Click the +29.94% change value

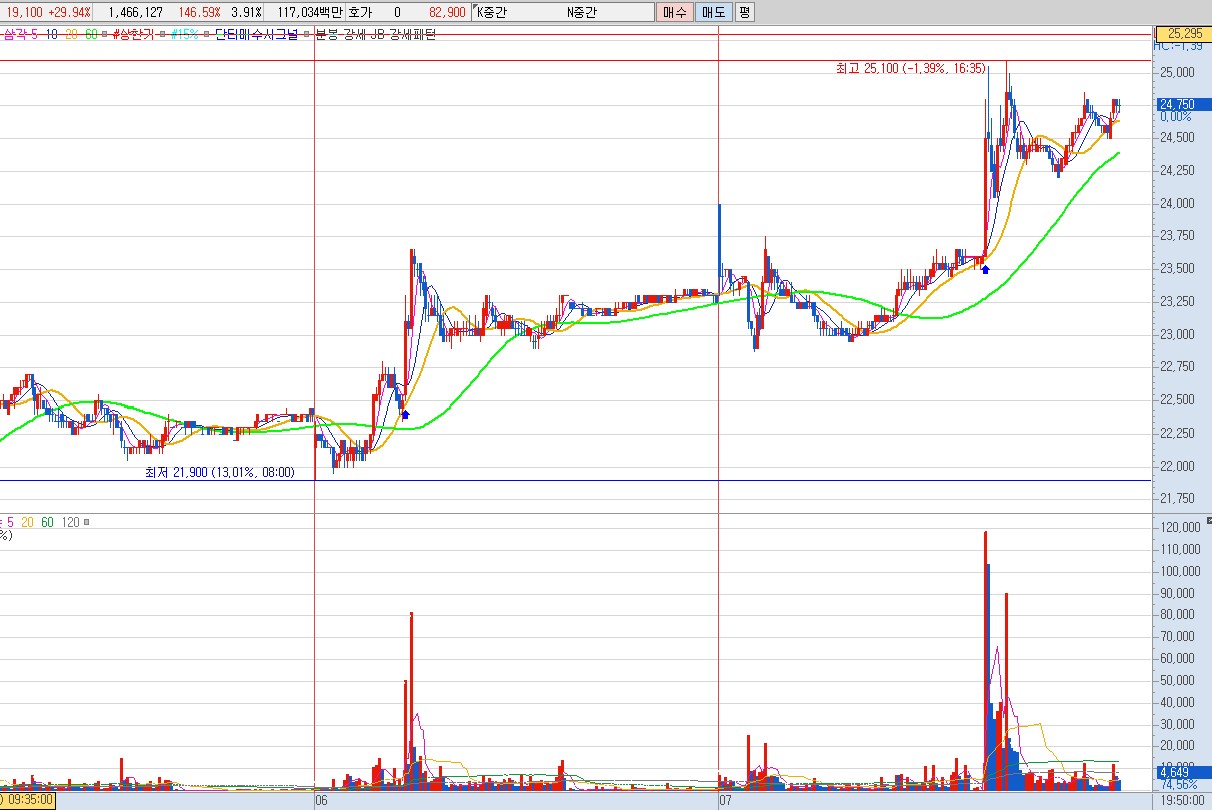(x=69, y=12)
